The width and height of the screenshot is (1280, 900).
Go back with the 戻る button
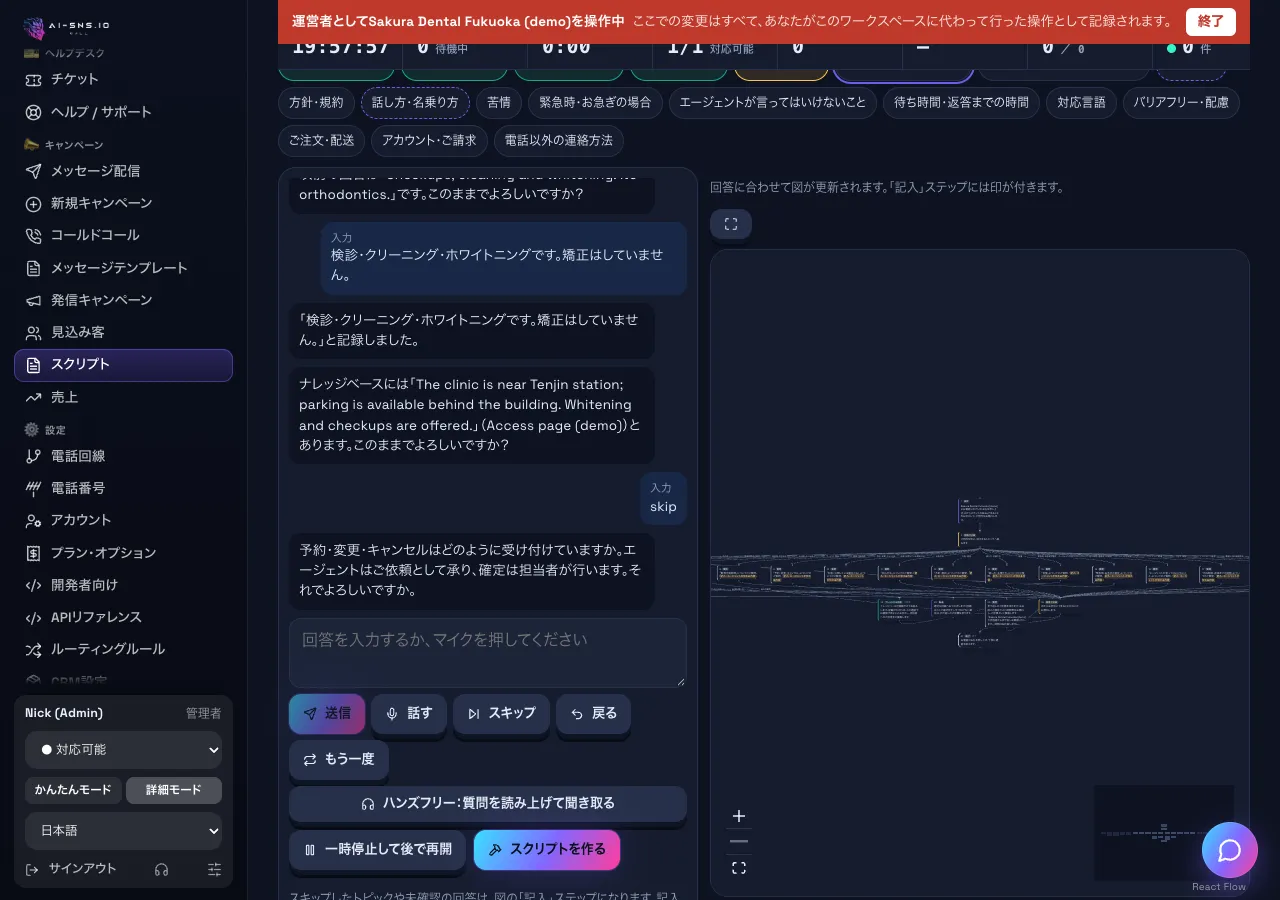(x=593, y=714)
